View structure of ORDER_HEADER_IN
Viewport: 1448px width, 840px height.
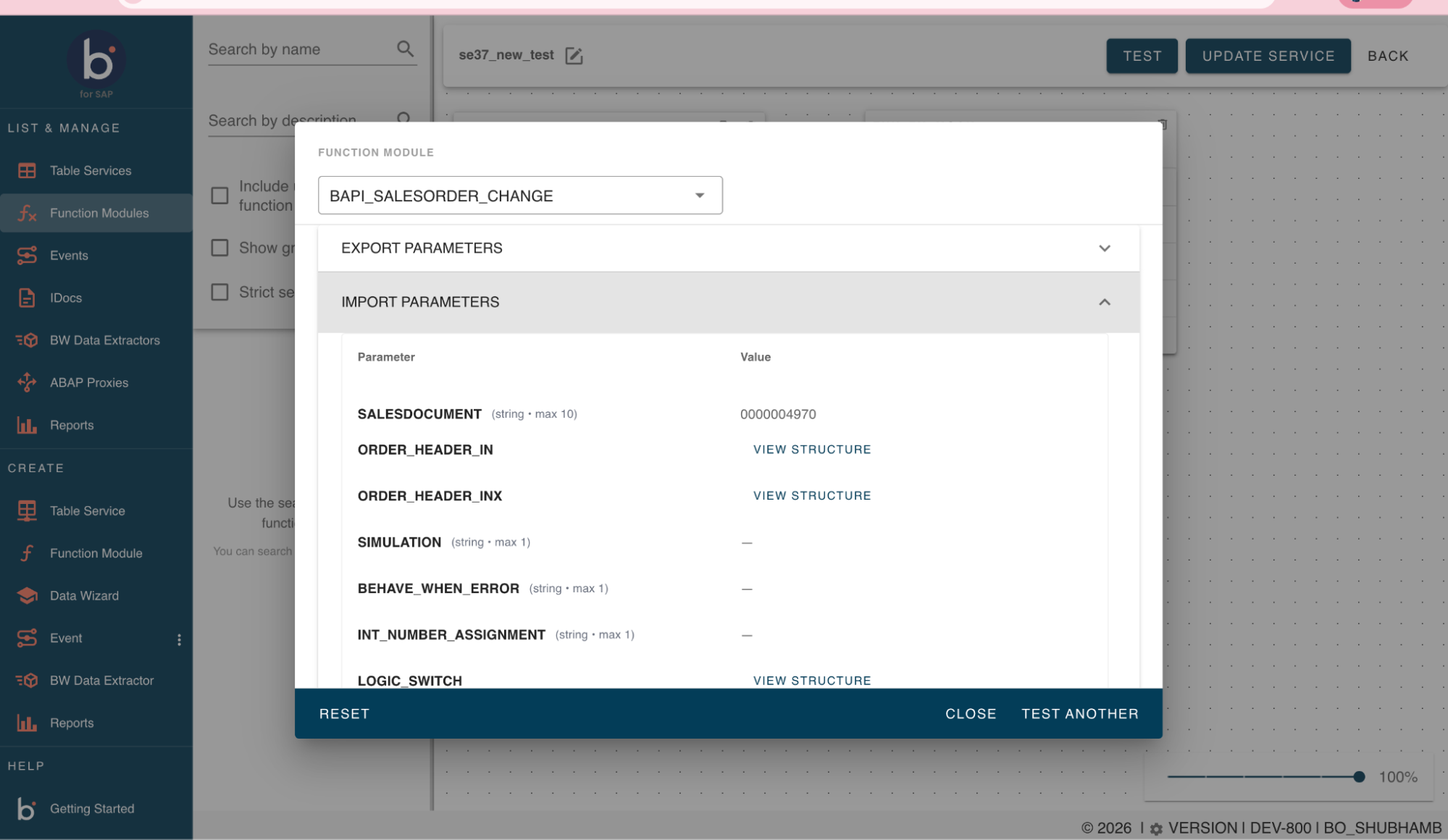812,450
